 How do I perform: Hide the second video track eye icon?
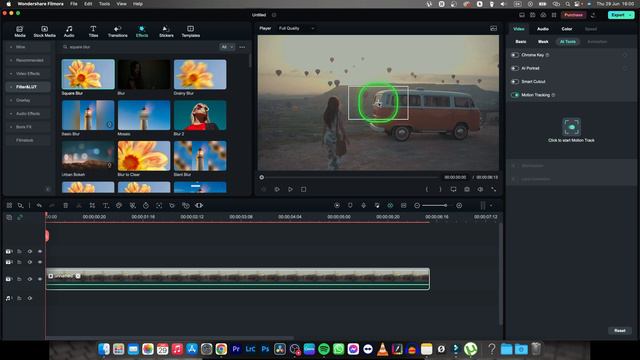pos(40,262)
